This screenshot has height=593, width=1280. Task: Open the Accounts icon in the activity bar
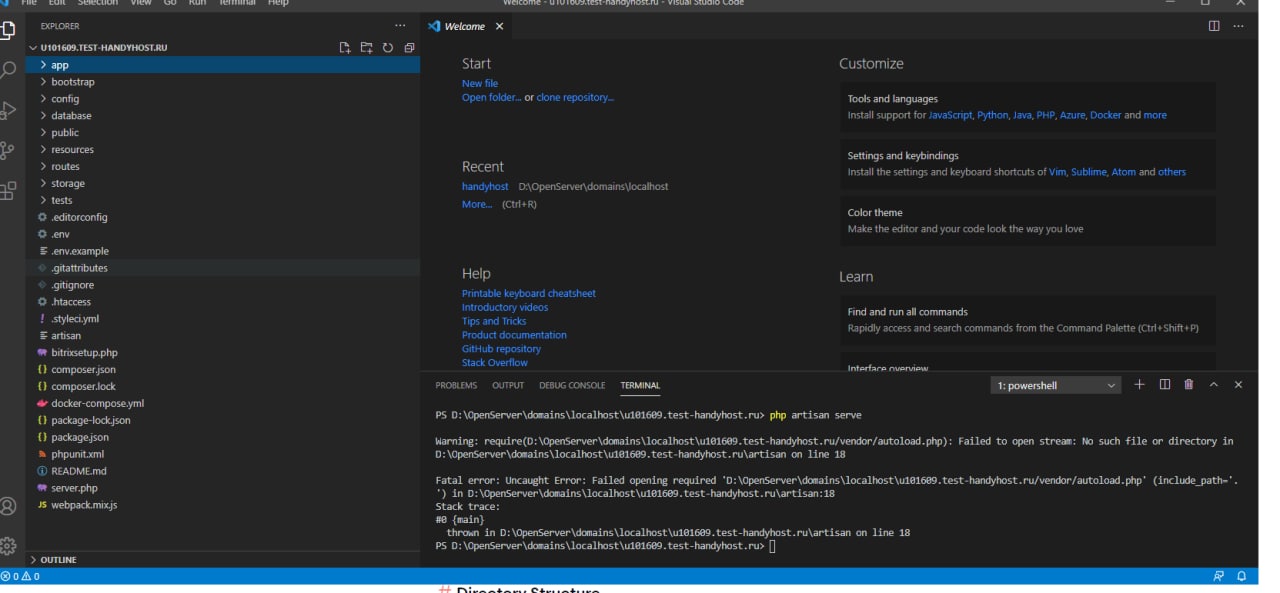[8, 506]
